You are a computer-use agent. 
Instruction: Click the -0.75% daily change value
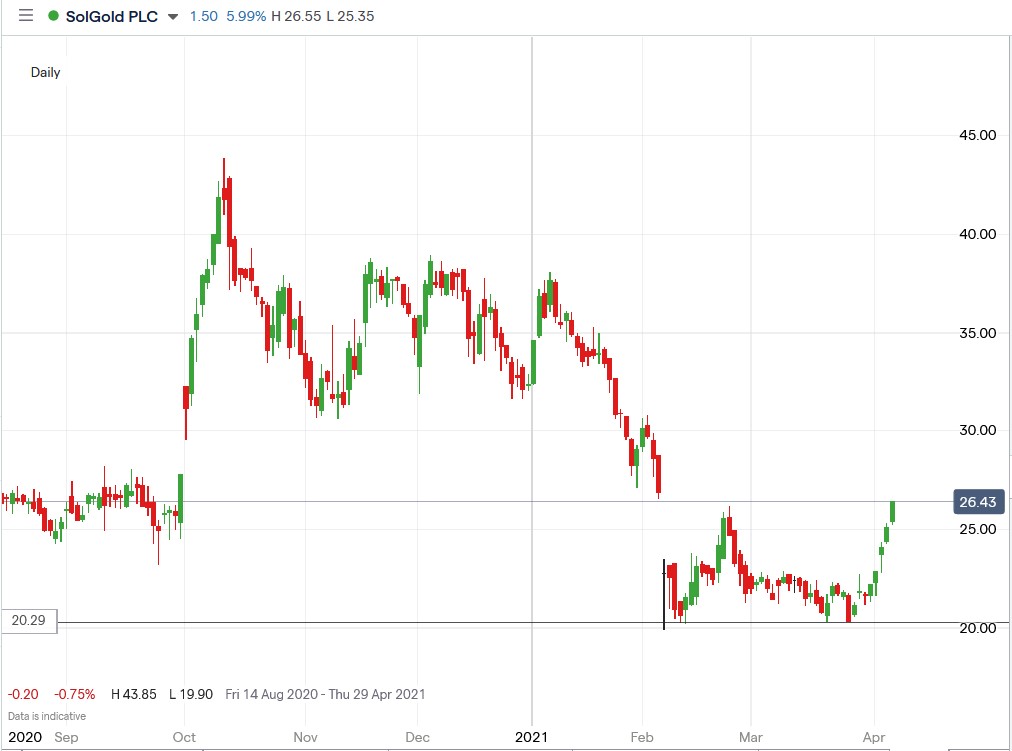pos(73,694)
